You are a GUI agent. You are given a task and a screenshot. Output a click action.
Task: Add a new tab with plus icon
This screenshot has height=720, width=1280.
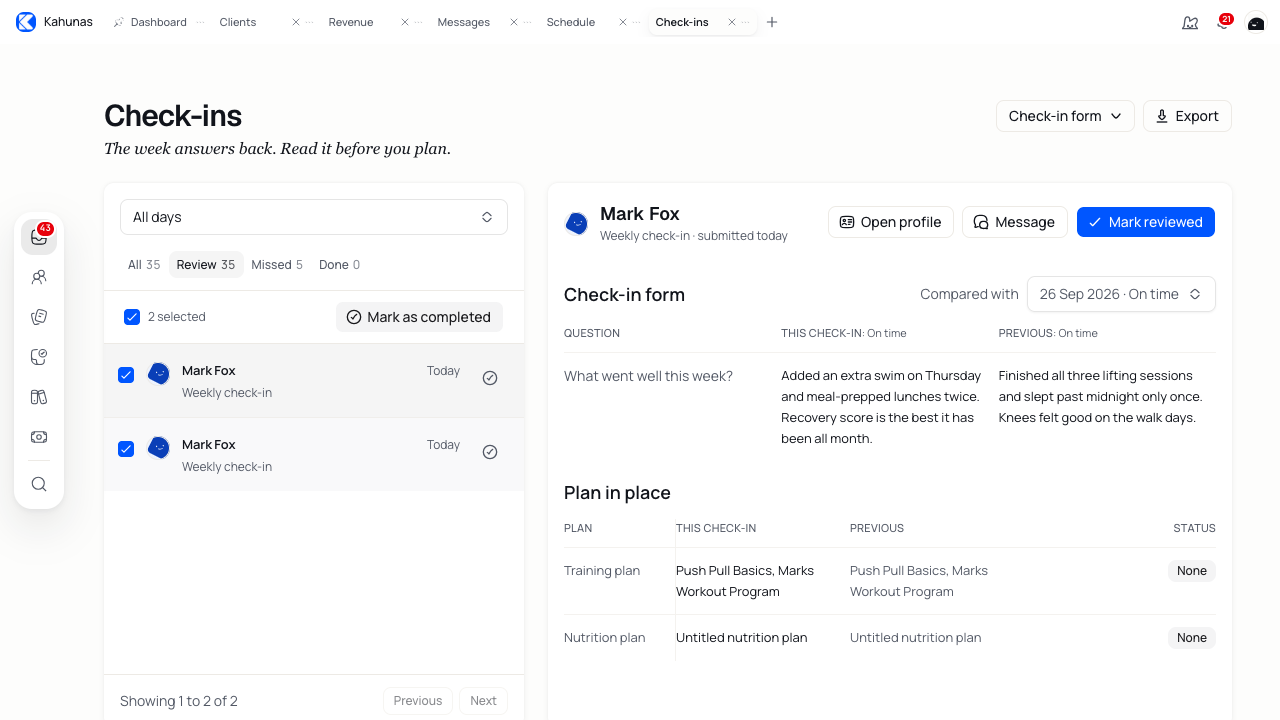(772, 22)
